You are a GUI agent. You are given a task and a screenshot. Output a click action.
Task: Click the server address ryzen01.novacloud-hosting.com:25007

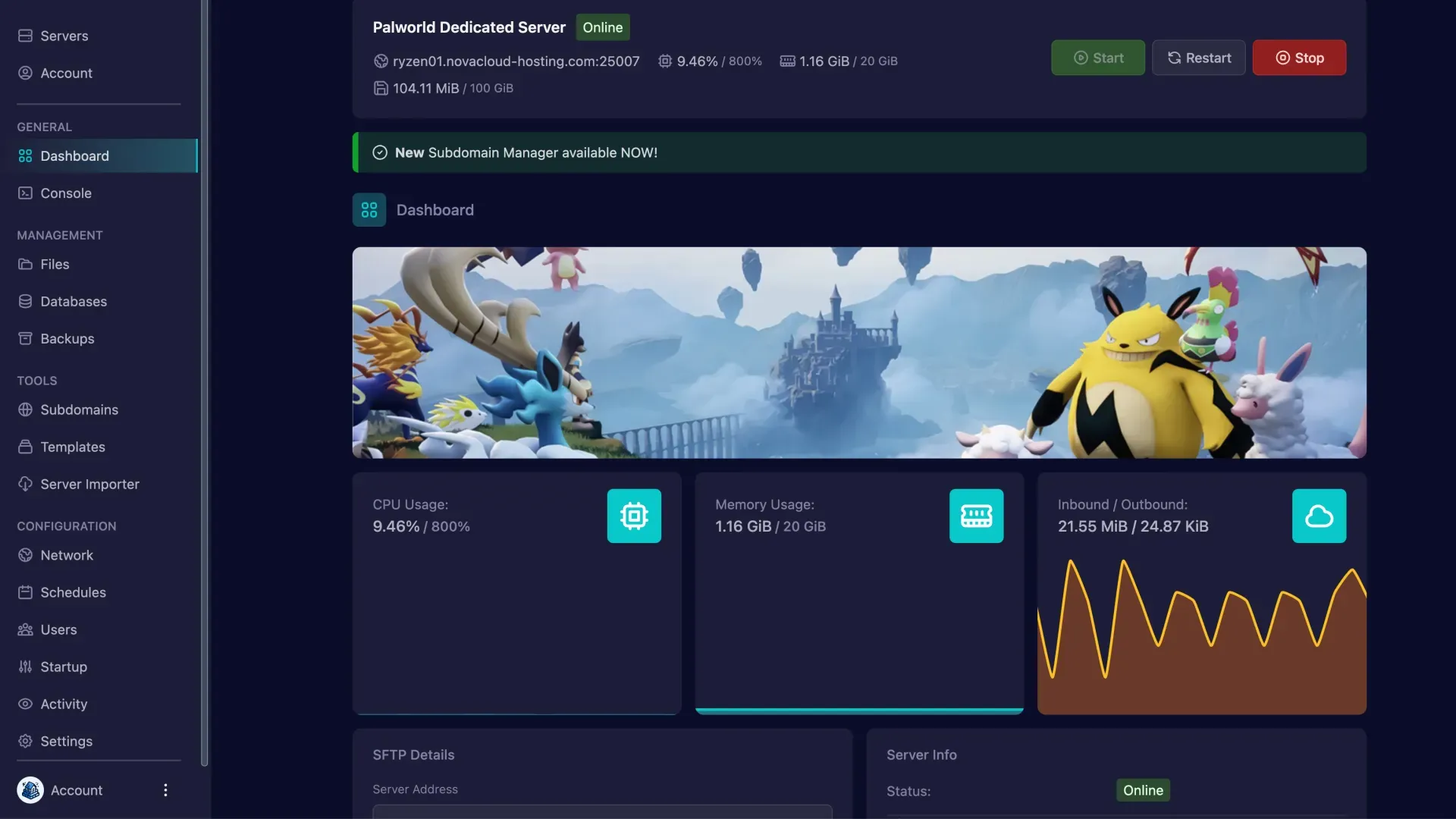coord(516,61)
